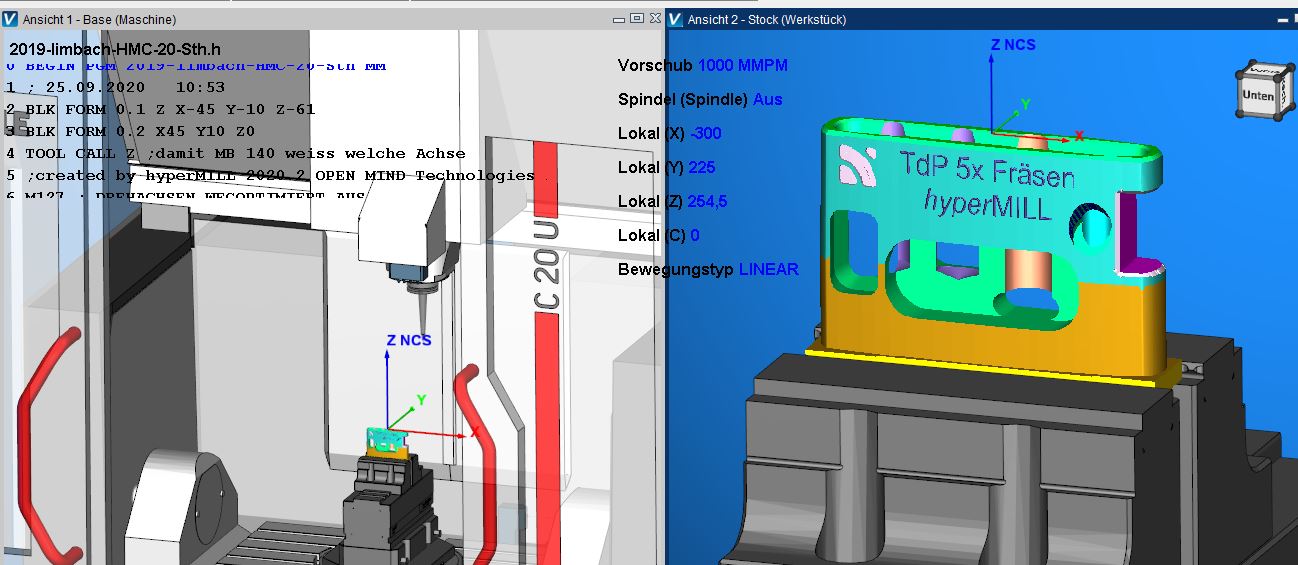Viewport: 1298px width, 565px height.
Task: Minimize the Ansicht 2 Stock window
Action: point(1283,18)
